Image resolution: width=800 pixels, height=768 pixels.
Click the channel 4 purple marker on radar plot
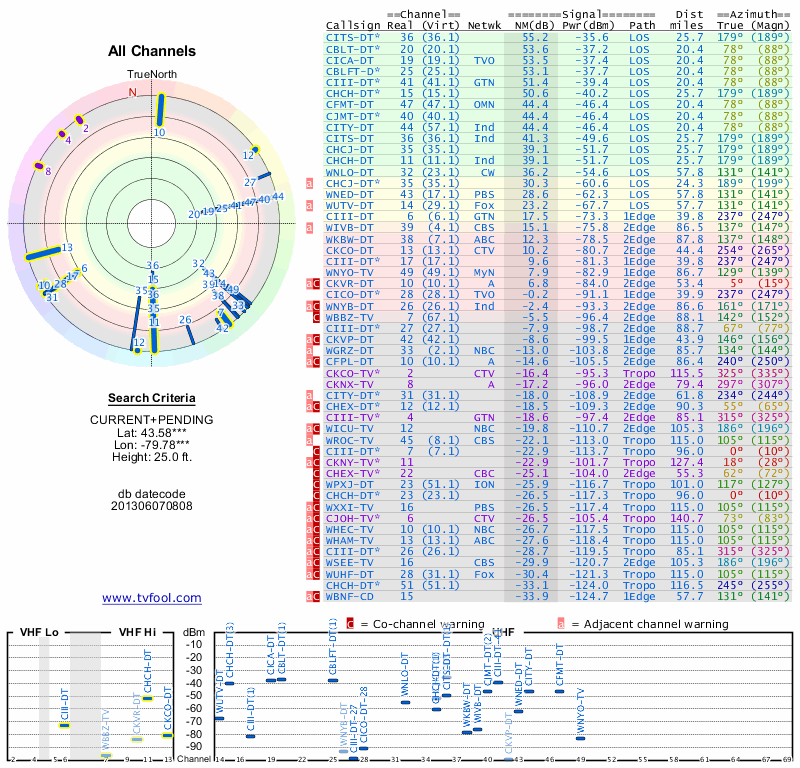tap(62, 134)
